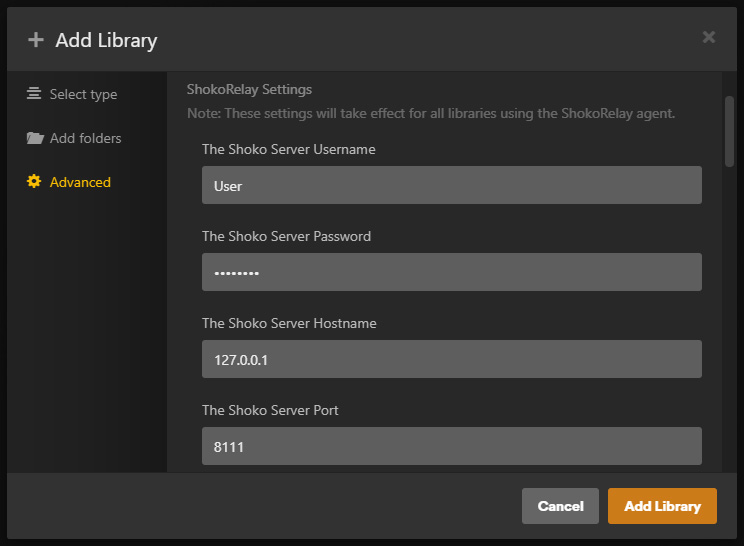Click into the Shoko Server Password field
This screenshot has height=546, width=744.
[x=452, y=272]
